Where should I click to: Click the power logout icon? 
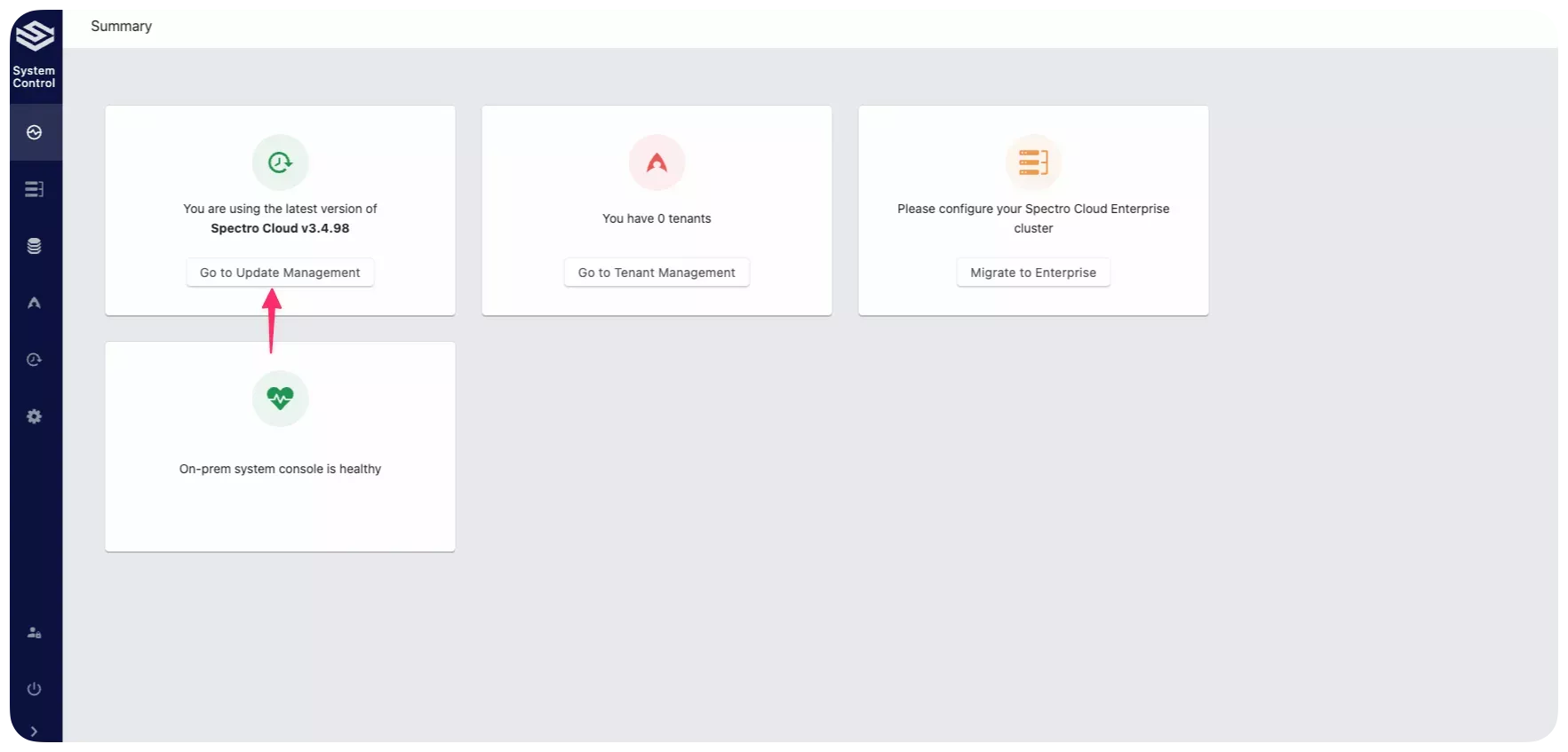[35, 689]
